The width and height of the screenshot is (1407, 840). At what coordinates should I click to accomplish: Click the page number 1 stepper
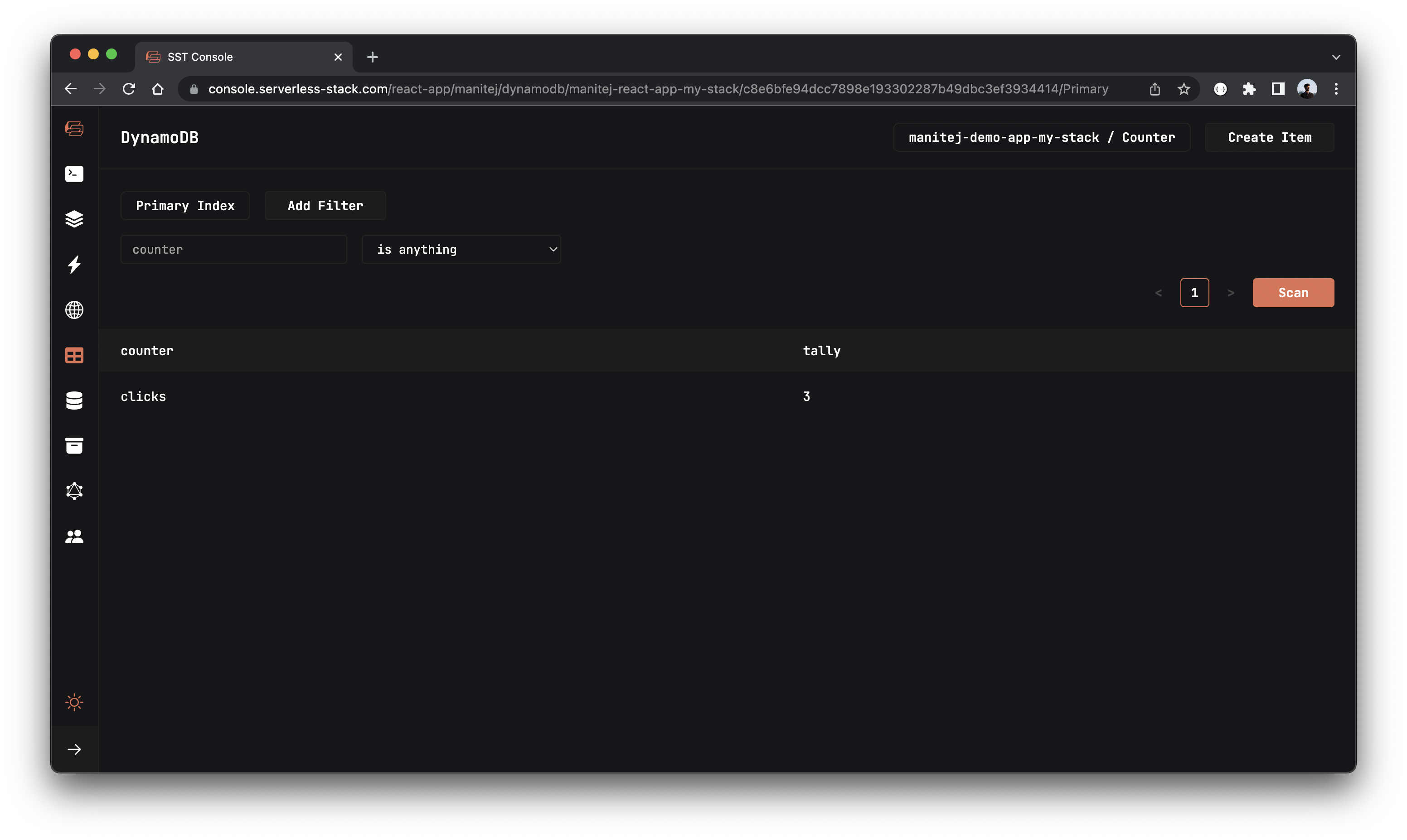point(1194,292)
